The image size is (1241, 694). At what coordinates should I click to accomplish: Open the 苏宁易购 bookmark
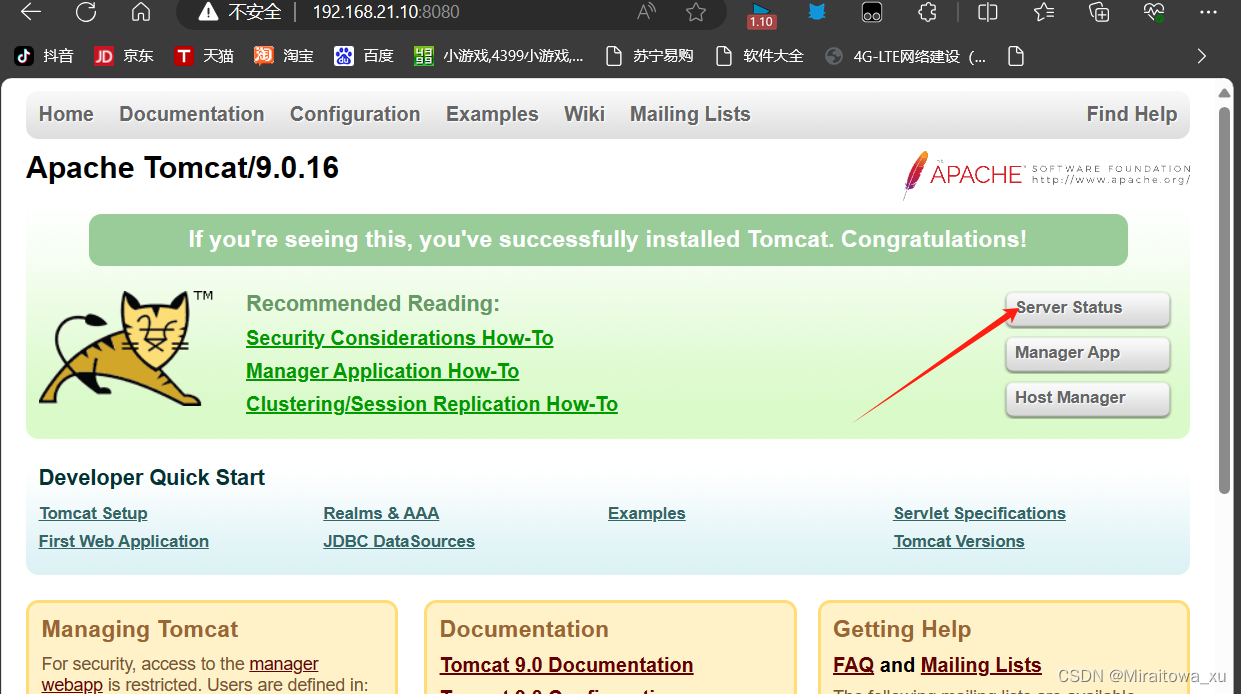(650, 56)
